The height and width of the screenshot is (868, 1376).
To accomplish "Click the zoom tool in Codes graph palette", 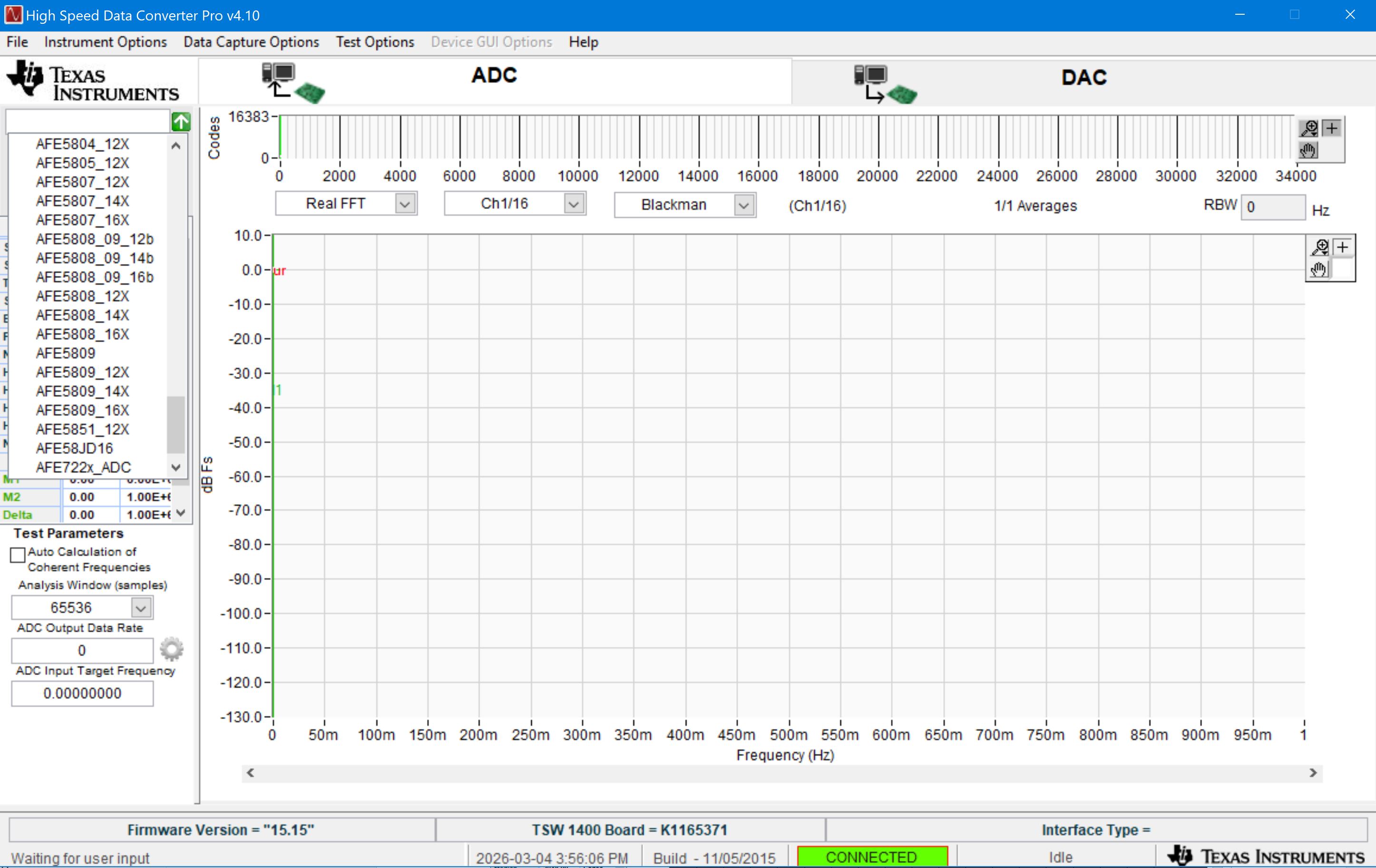I will 1309,128.
